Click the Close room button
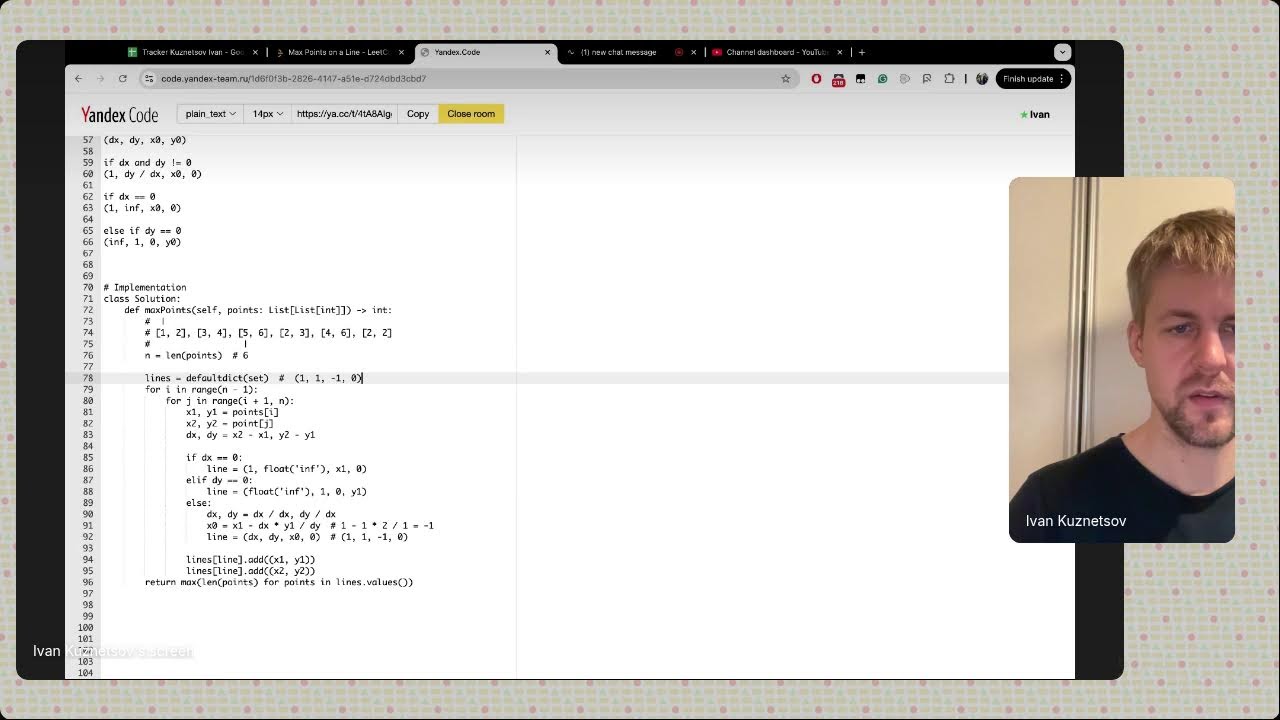The image size is (1280, 720). pos(471,114)
